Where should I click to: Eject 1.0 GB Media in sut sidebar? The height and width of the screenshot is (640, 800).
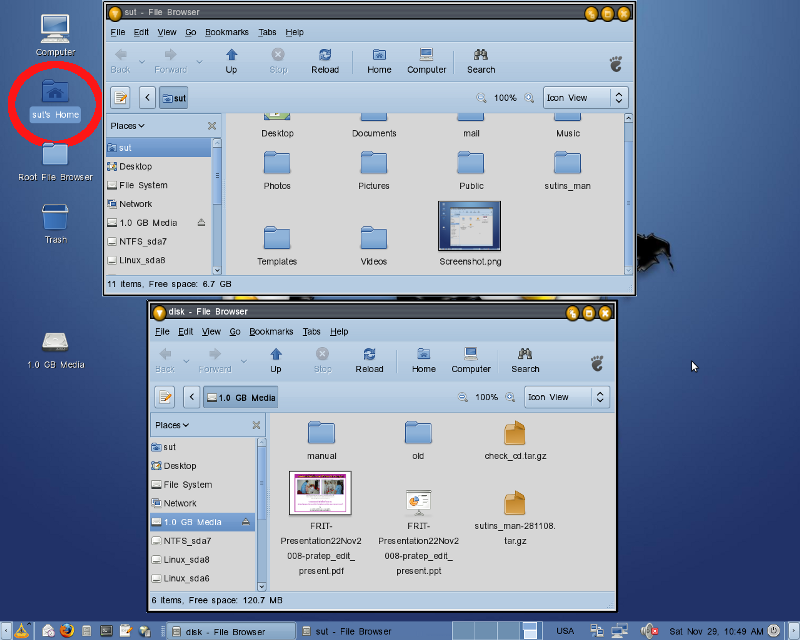point(202,223)
